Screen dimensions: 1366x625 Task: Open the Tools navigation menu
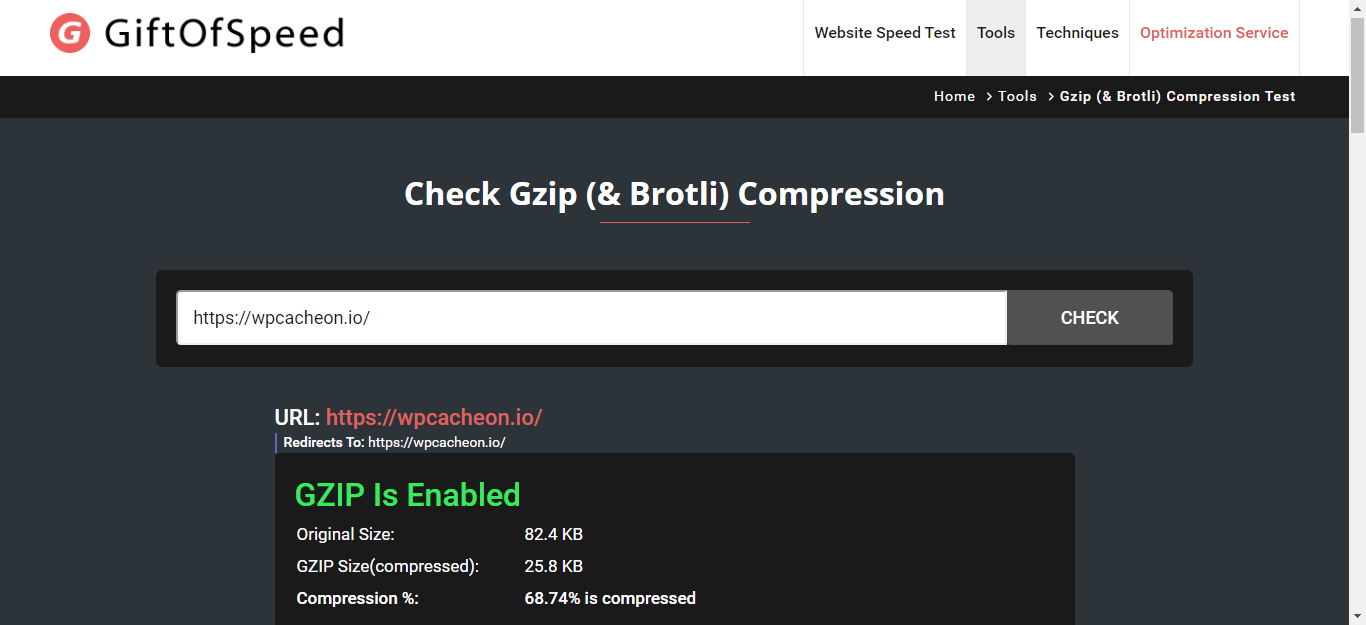996,33
